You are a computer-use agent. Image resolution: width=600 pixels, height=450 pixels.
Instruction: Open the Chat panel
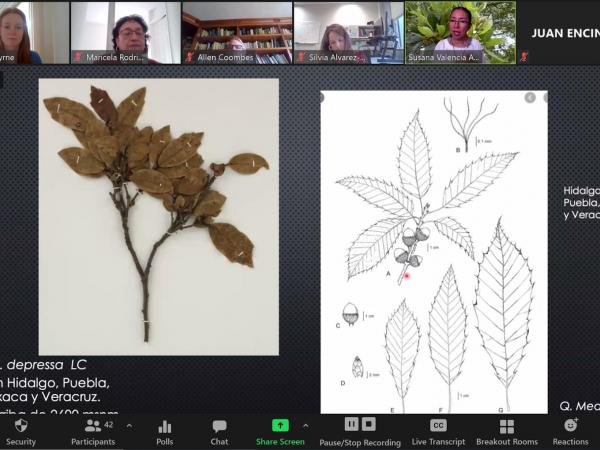(219, 430)
